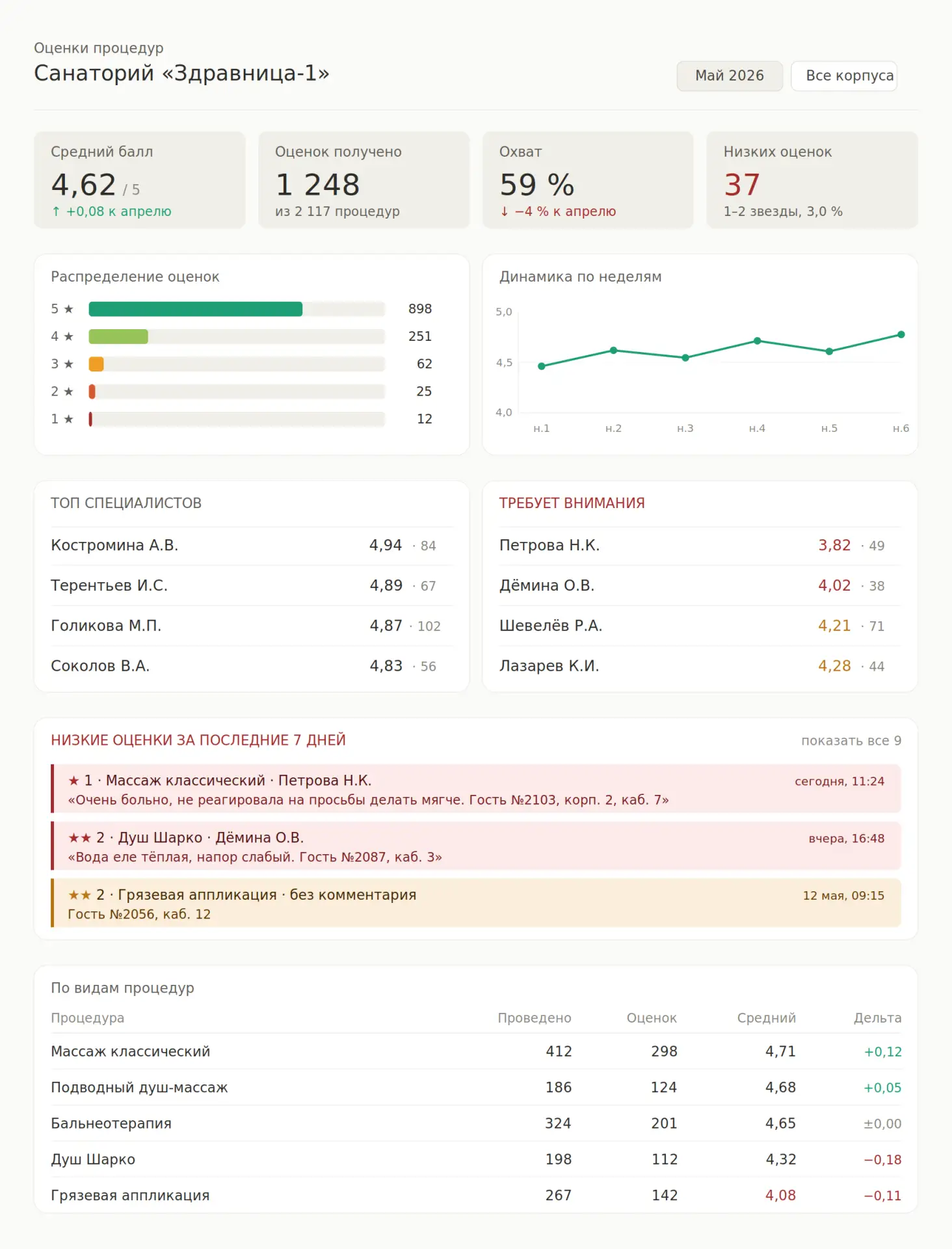Screen dimensions: 952x1249
Task: Open the 2-star review from вчера, 16:48
Action: click(x=476, y=846)
